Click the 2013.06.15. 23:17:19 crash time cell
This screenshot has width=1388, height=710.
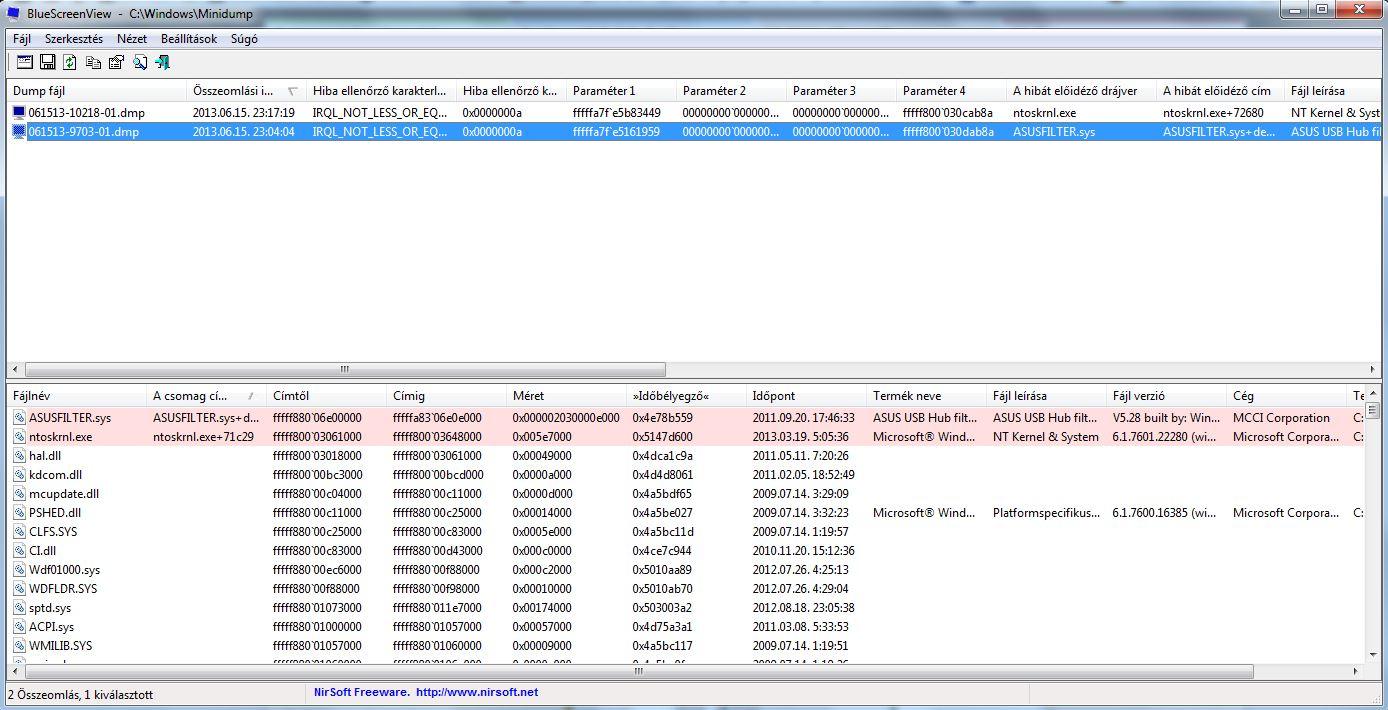[x=243, y=113]
